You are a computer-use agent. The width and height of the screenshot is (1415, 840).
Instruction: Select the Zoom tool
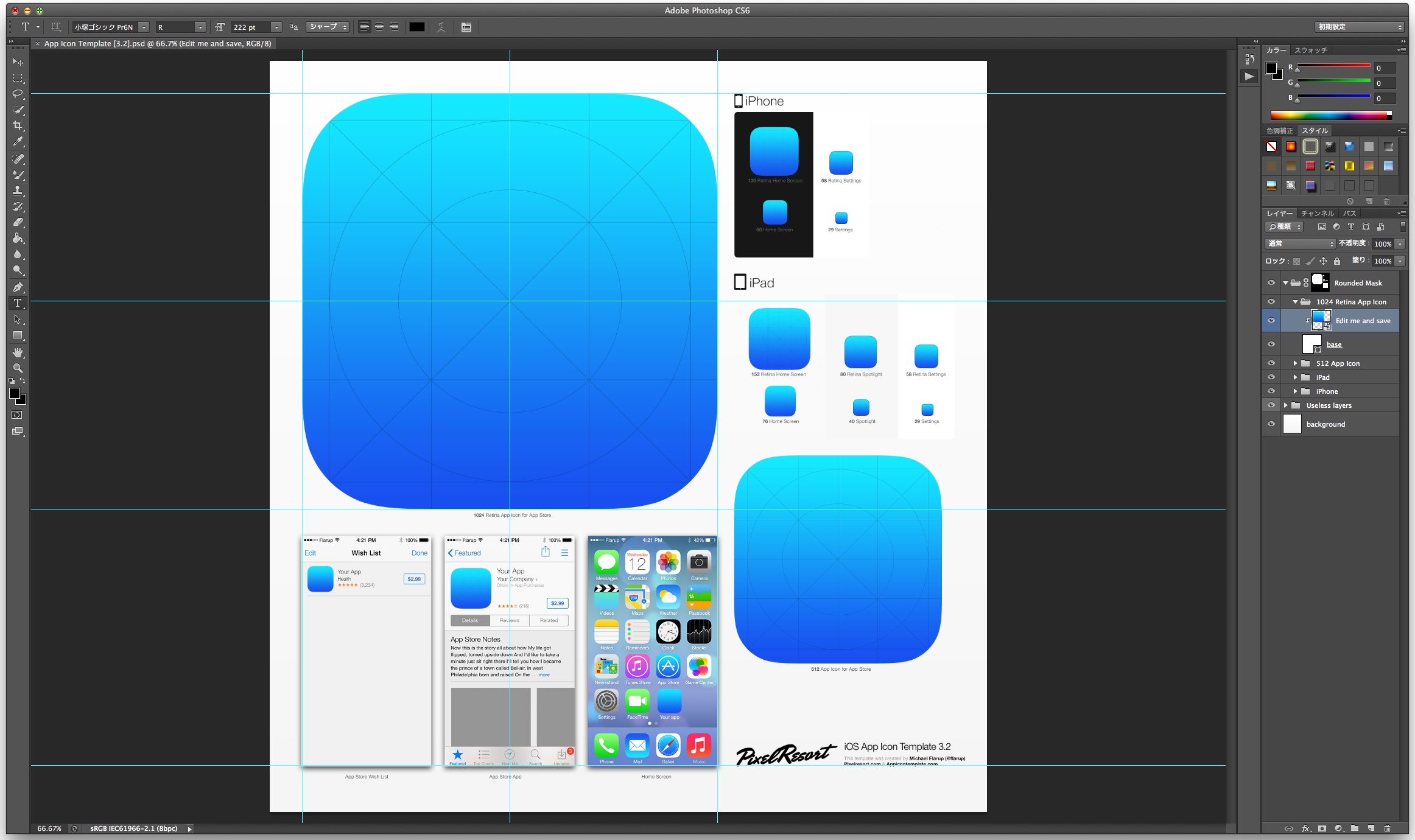coord(18,368)
